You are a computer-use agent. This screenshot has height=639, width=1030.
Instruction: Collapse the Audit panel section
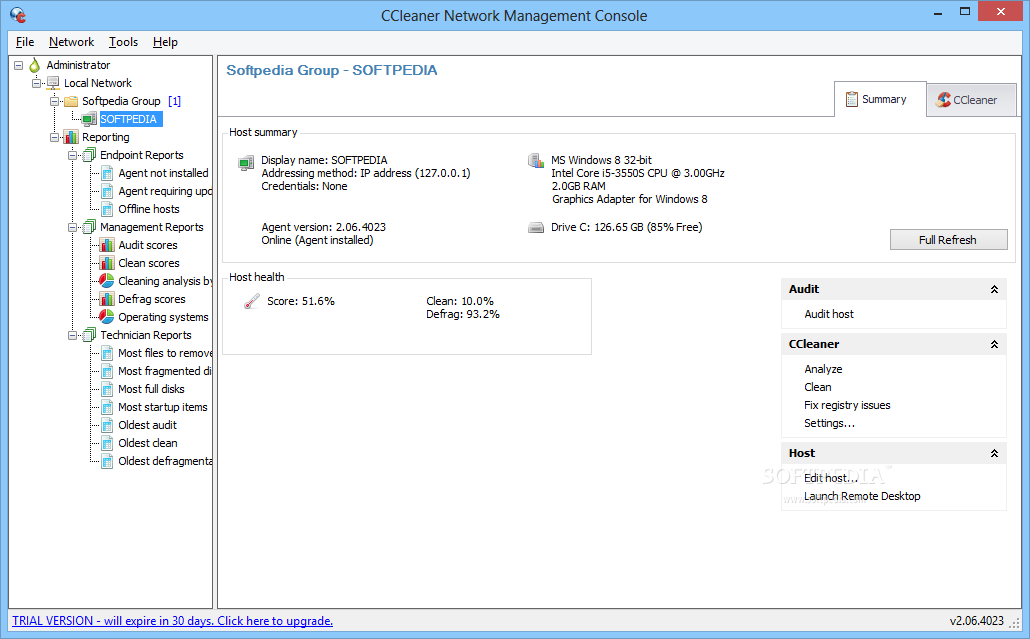tap(994, 290)
